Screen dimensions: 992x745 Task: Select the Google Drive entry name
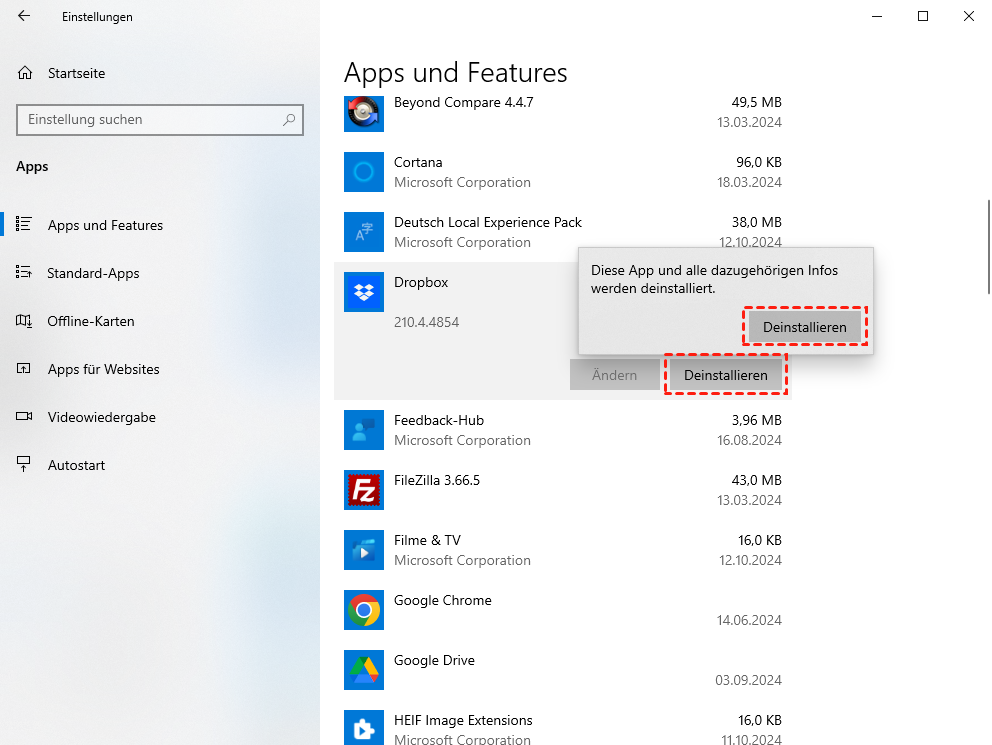tap(434, 661)
